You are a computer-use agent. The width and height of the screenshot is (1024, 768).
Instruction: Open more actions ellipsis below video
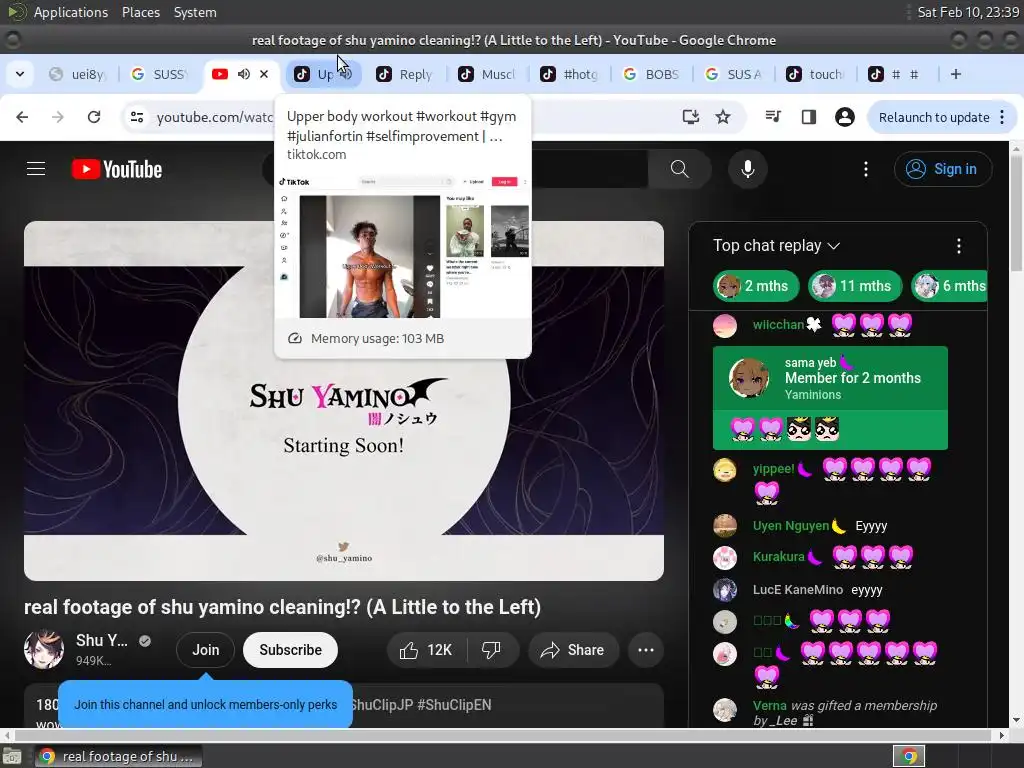(x=646, y=650)
